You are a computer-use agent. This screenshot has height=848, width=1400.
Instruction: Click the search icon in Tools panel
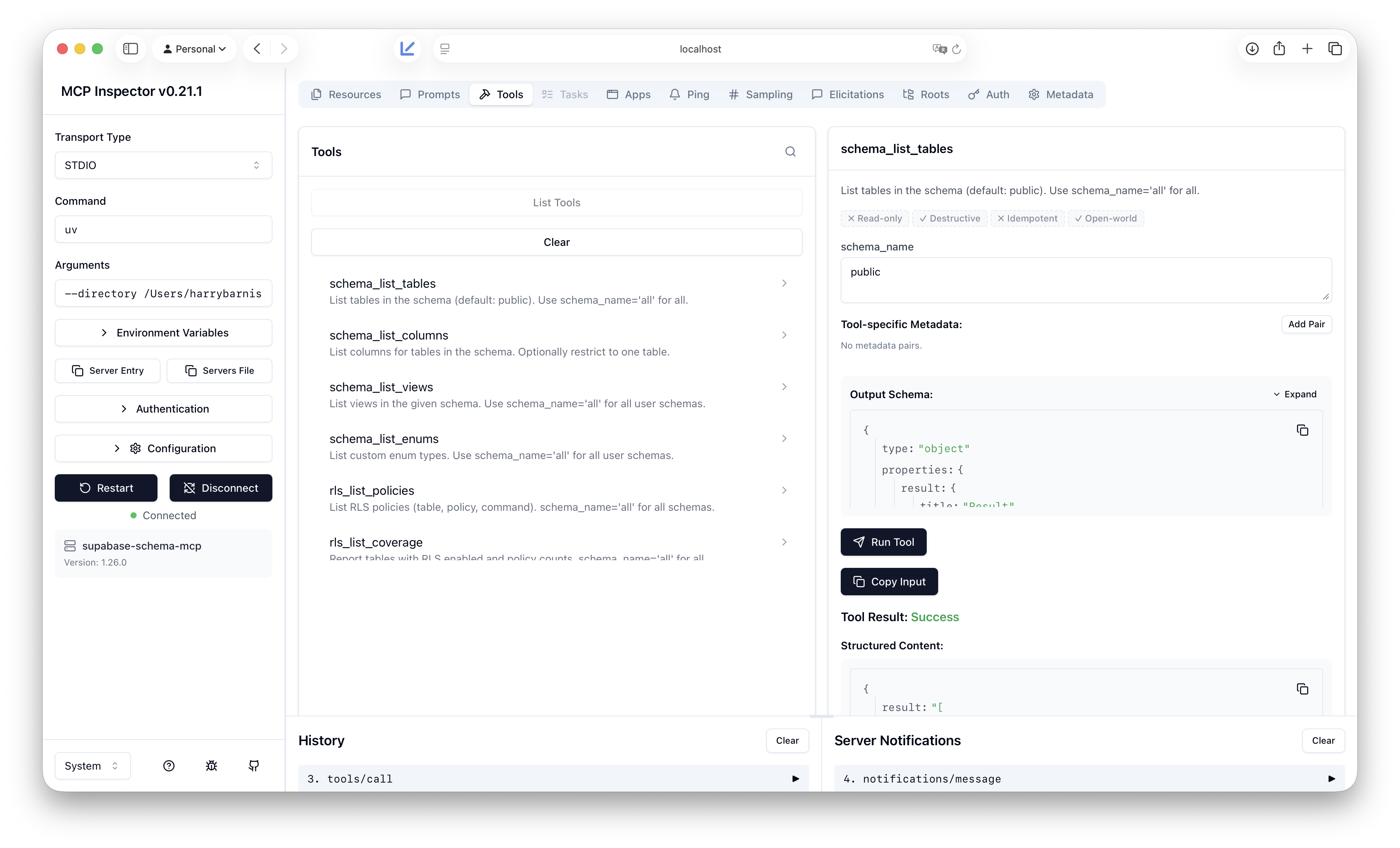(790, 152)
